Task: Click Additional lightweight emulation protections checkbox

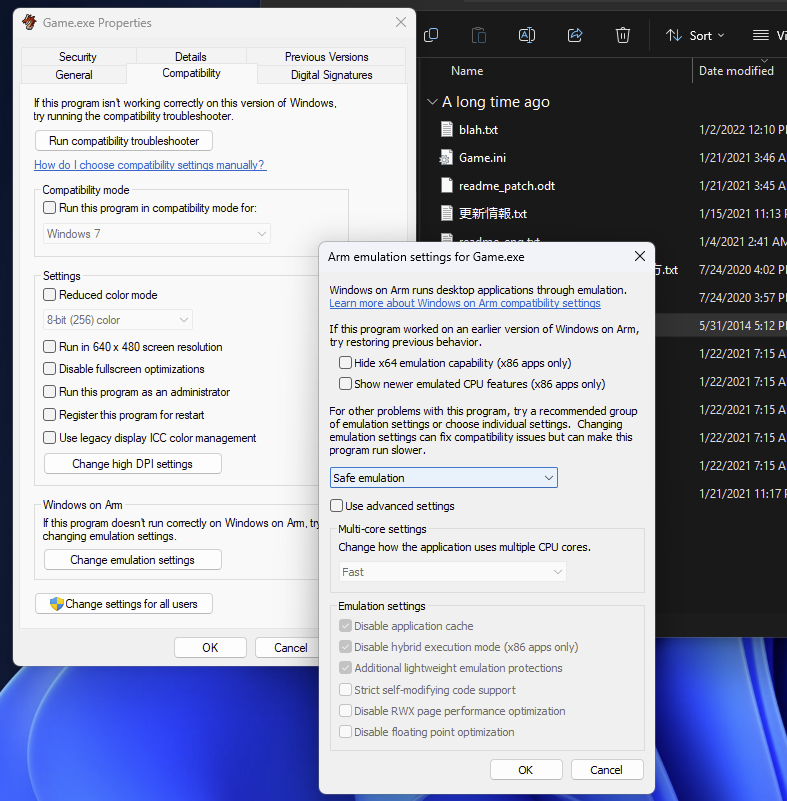Action: (x=345, y=667)
